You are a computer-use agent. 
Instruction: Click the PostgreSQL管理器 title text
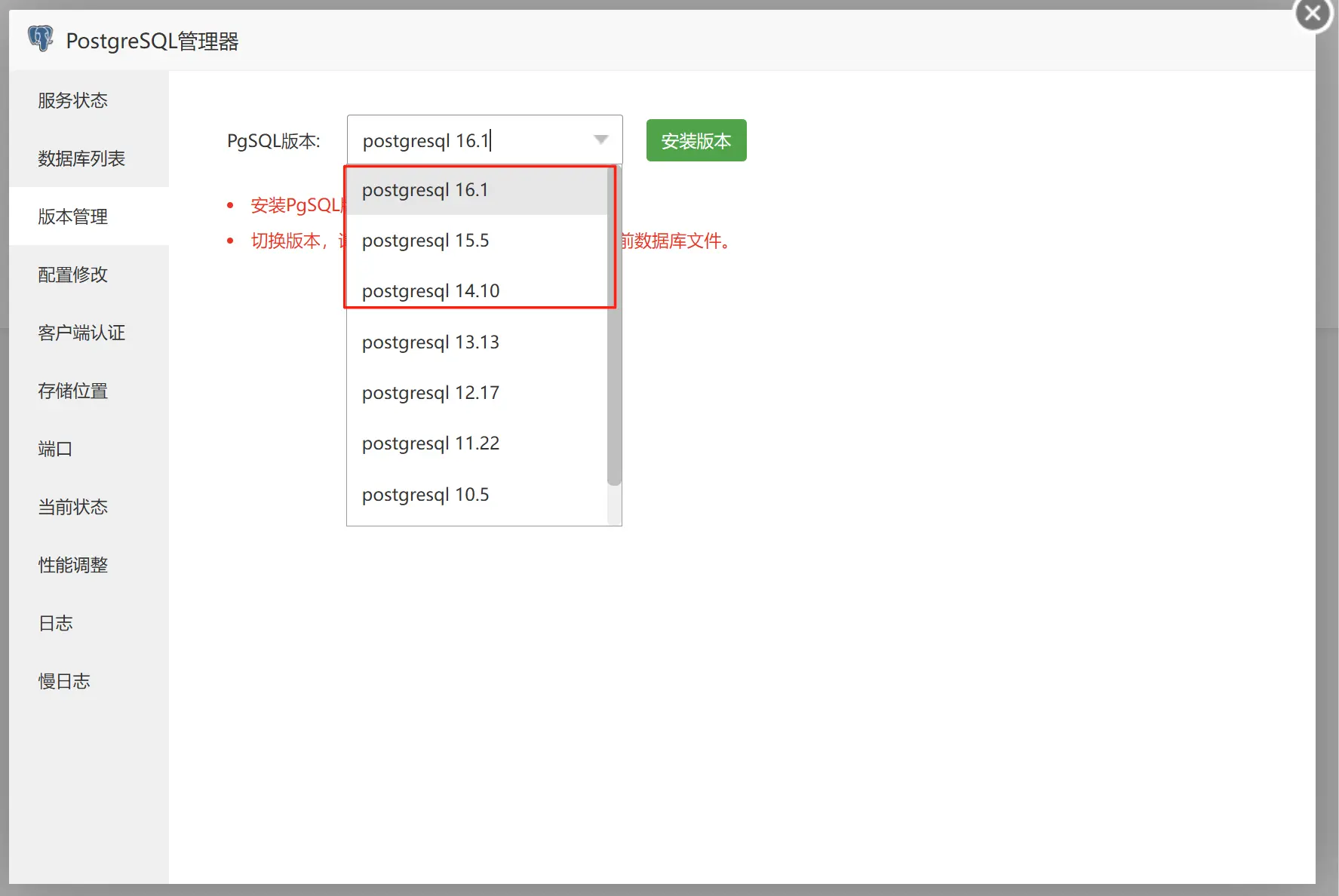click(152, 41)
